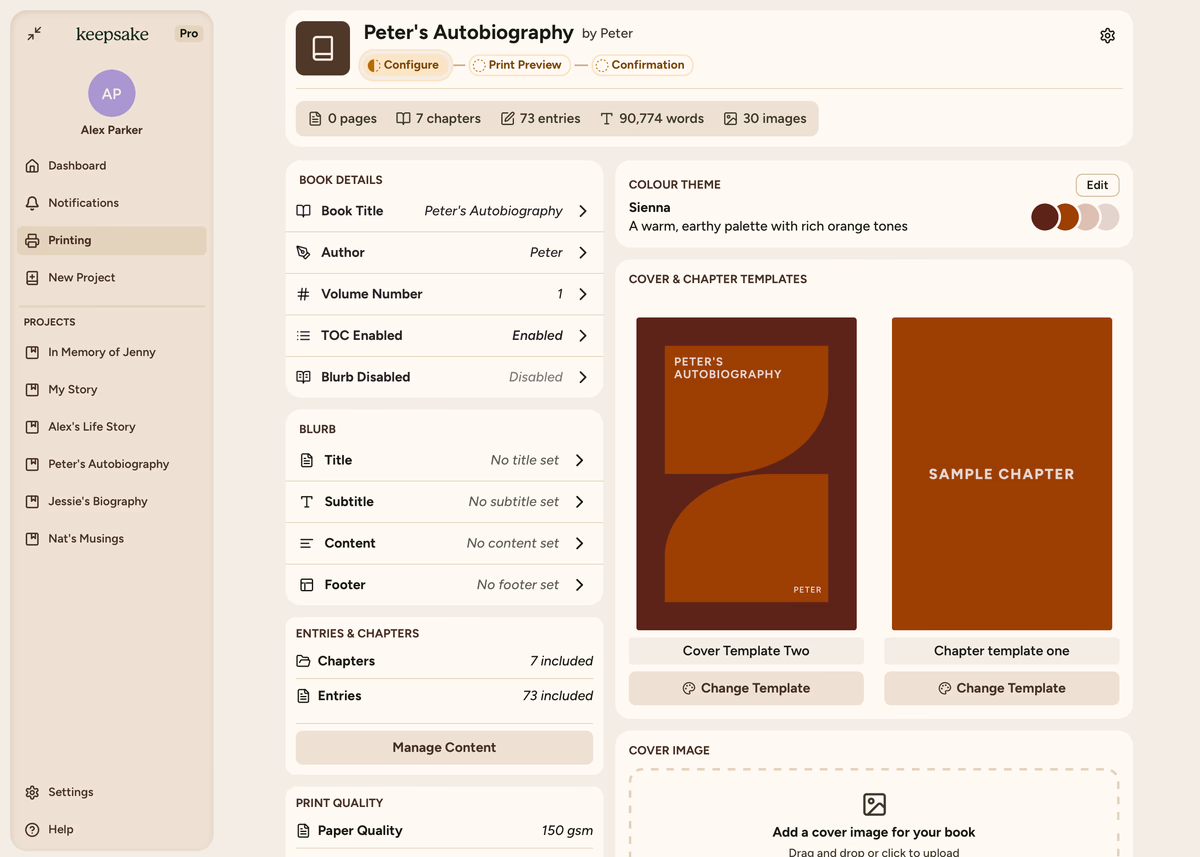Click the Notifications bell icon
The width and height of the screenshot is (1200, 857).
tap(32, 203)
